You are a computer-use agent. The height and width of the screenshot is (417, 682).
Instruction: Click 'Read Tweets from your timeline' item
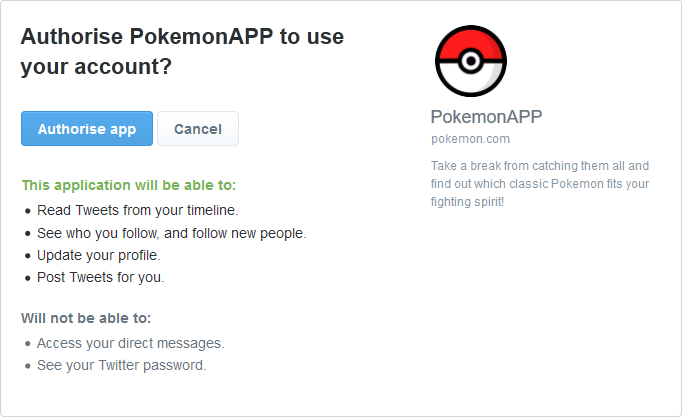tap(137, 210)
